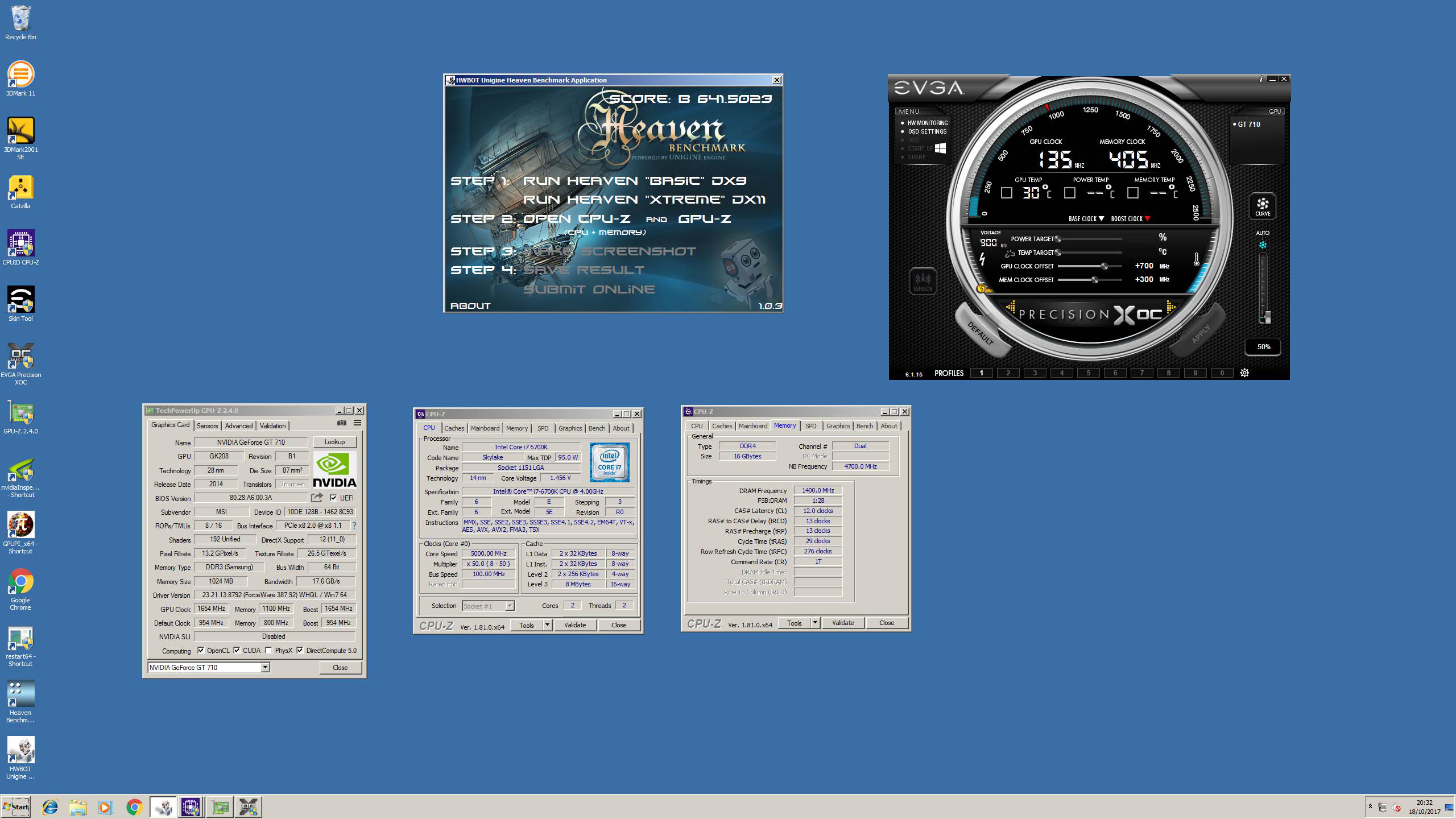1456x819 pixels.
Task: Click Validate in CPU-Z Memory window
Action: point(843,623)
